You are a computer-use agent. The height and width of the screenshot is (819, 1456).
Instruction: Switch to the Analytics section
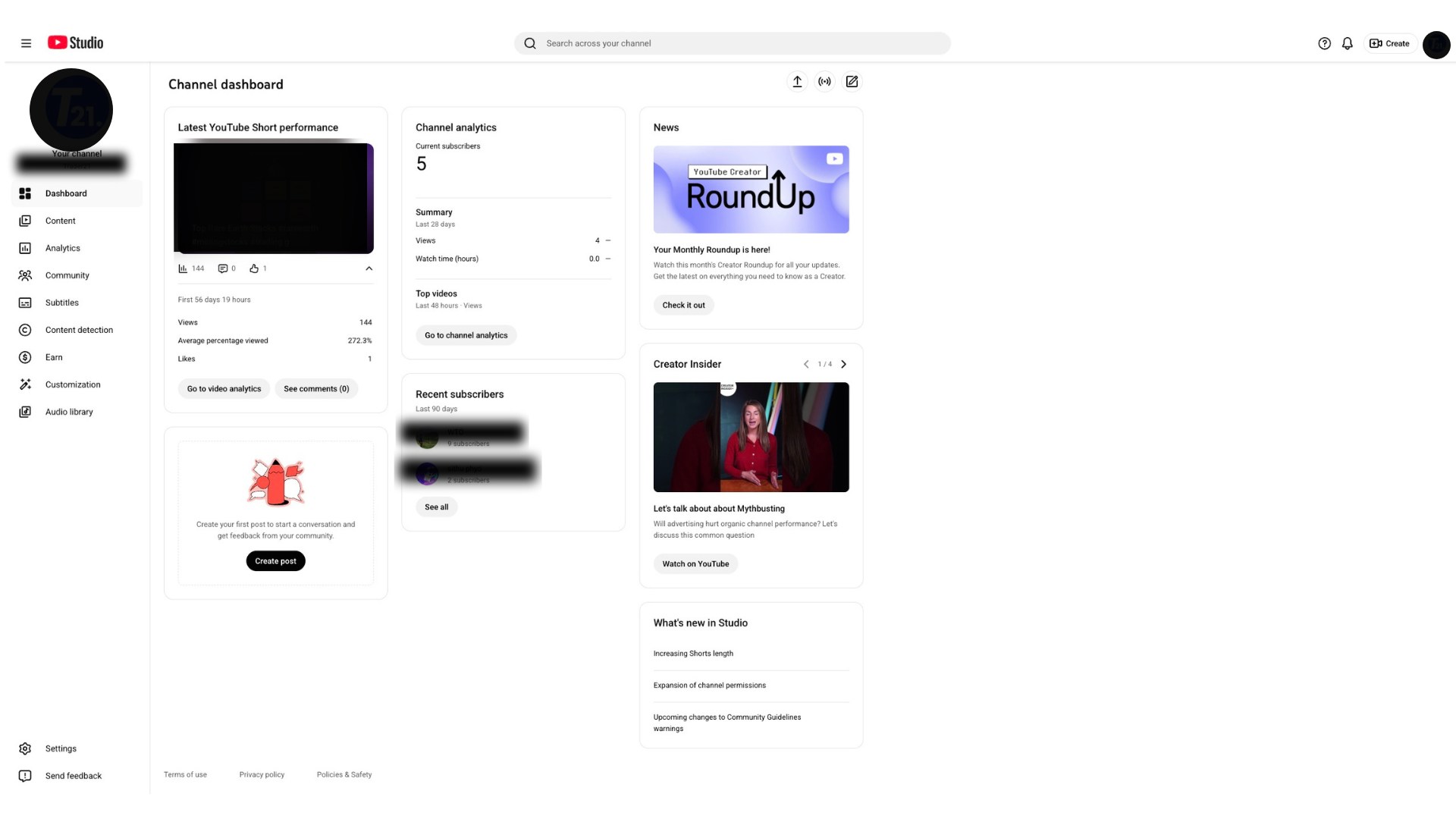(x=63, y=248)
